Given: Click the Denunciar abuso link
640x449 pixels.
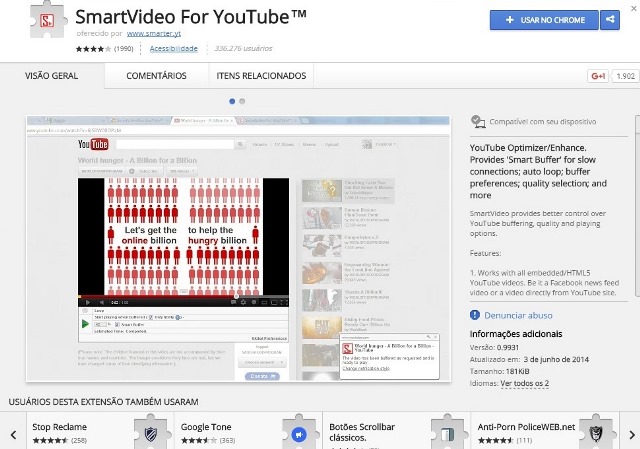Looking at the screenshot, I should [x=518, y=316].
